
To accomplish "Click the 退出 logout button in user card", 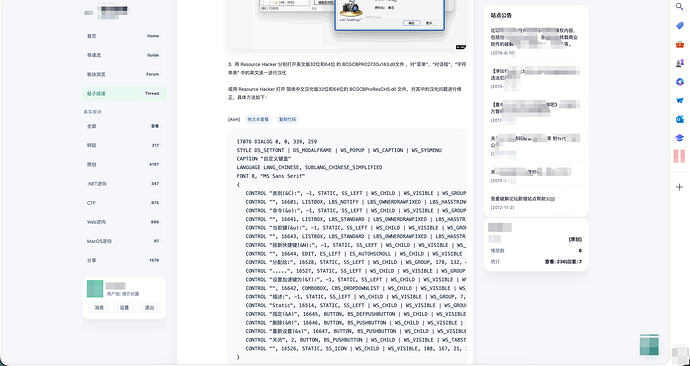I will pyautogui.click(x=150, y=307).
